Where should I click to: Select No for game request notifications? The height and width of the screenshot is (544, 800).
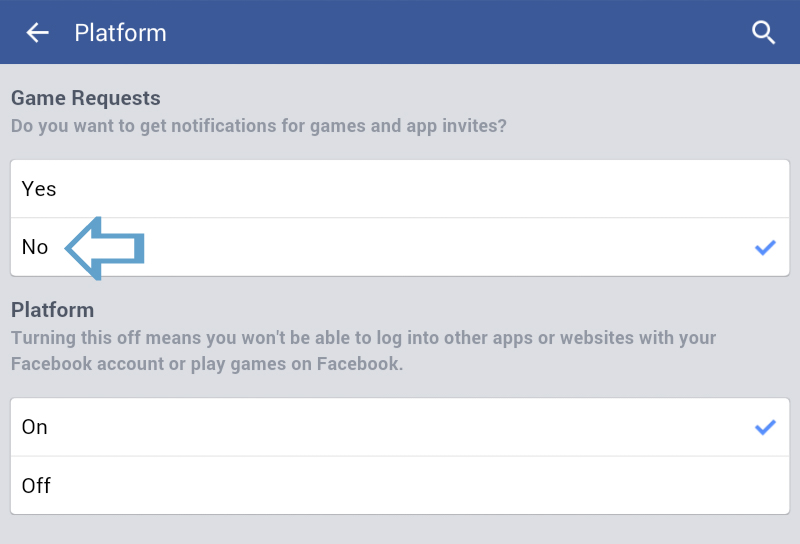[400, 247]
